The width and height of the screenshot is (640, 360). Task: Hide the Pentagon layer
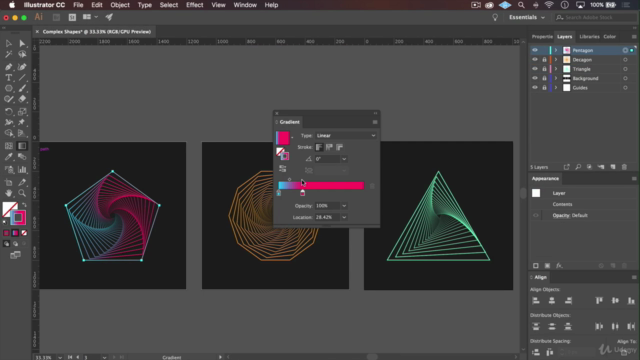pyautogui.click(x=535, y=50)
